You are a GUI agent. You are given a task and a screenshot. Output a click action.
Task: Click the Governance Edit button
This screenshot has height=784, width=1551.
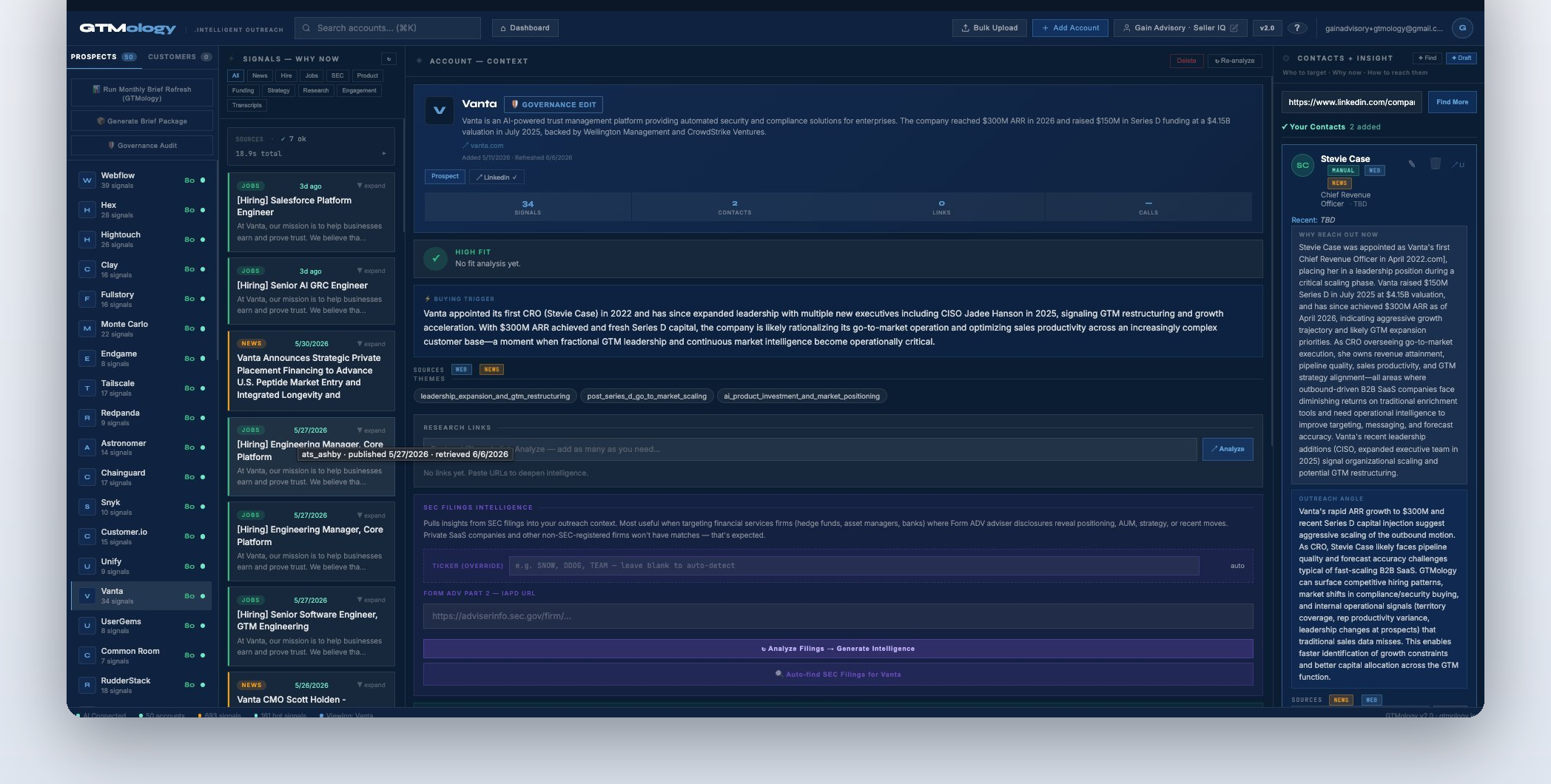554,104
